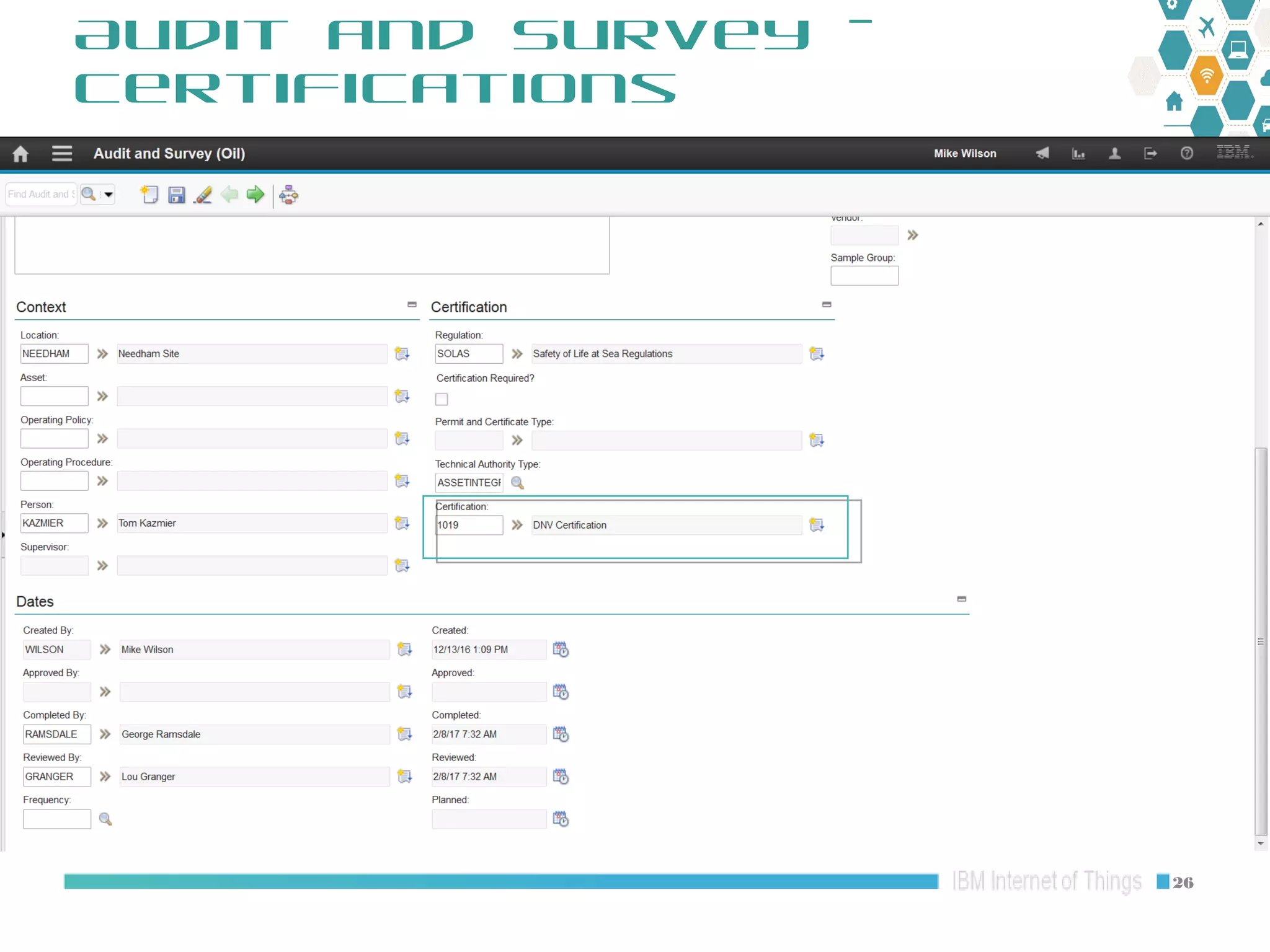Click the Find Audit and Survey field
Image resolution: width=1270 pixels, height=952 pixels.
pos(40,195)
